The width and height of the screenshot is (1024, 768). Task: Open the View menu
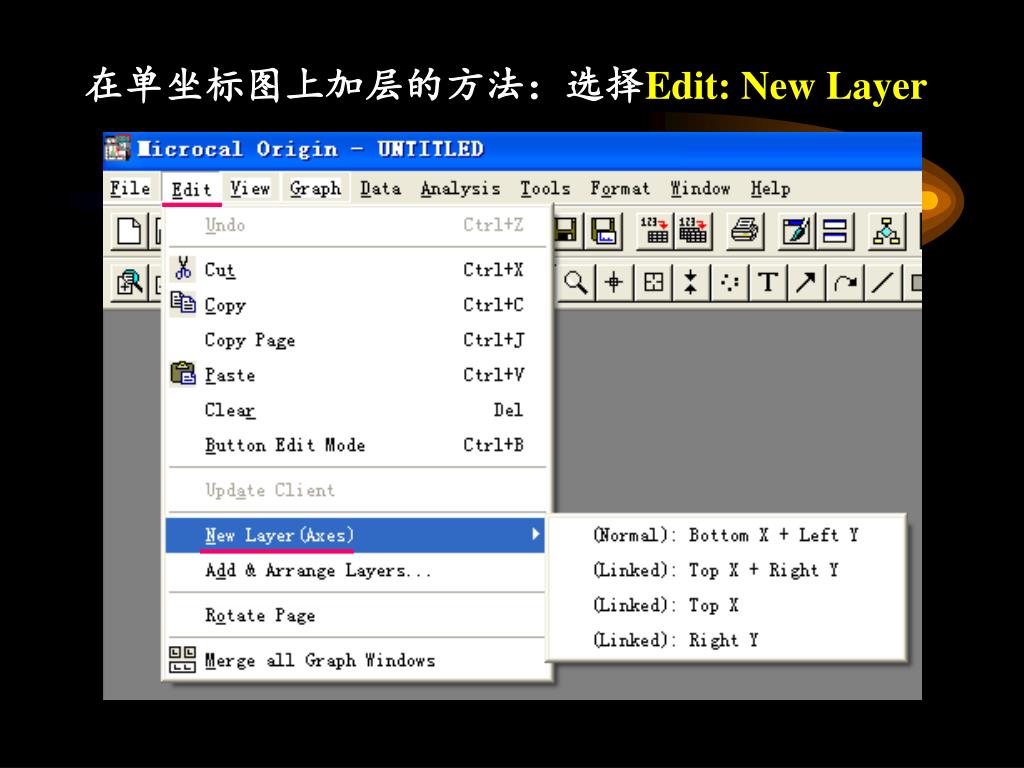(x=250, y=189)
